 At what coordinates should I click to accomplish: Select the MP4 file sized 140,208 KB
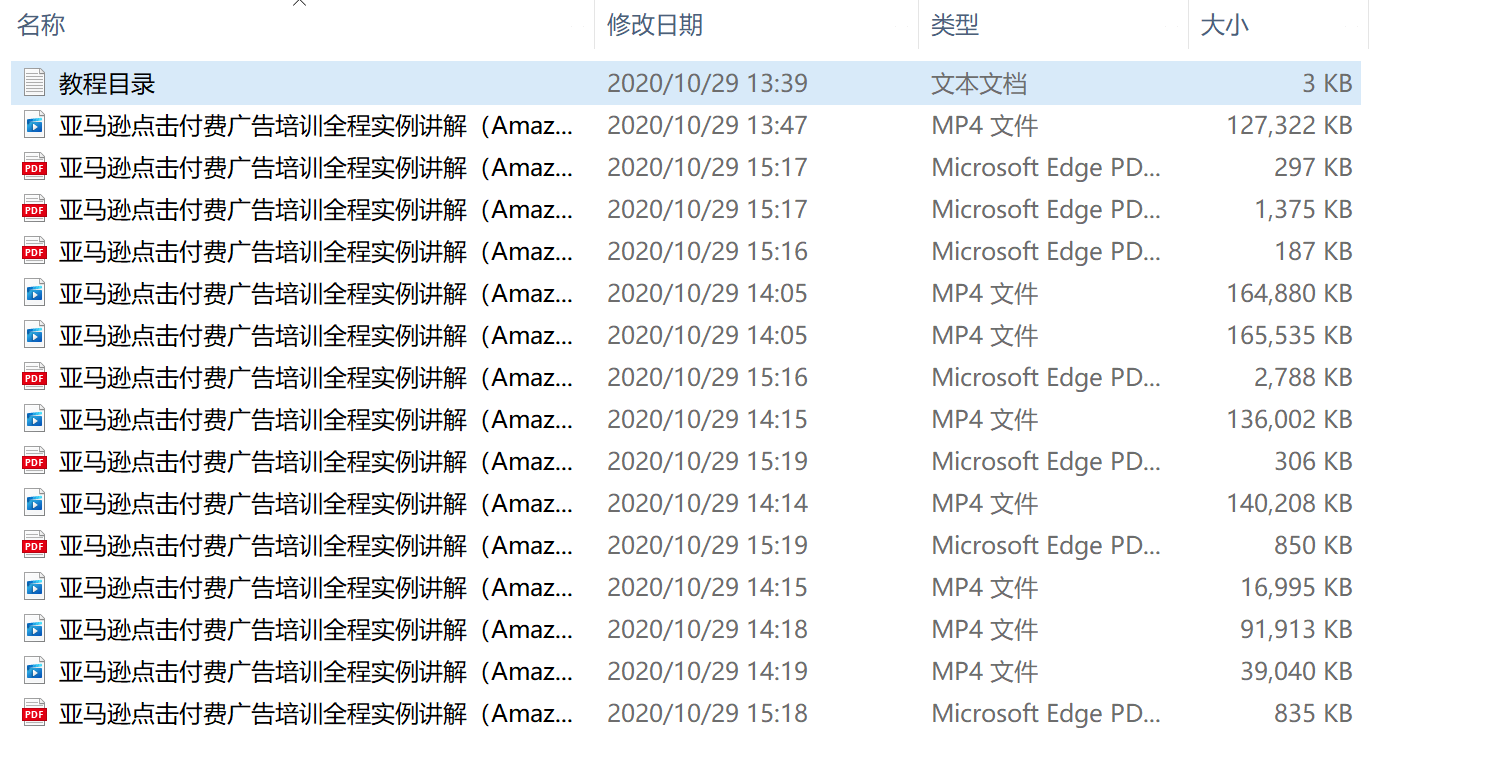[x=686, y=503]
